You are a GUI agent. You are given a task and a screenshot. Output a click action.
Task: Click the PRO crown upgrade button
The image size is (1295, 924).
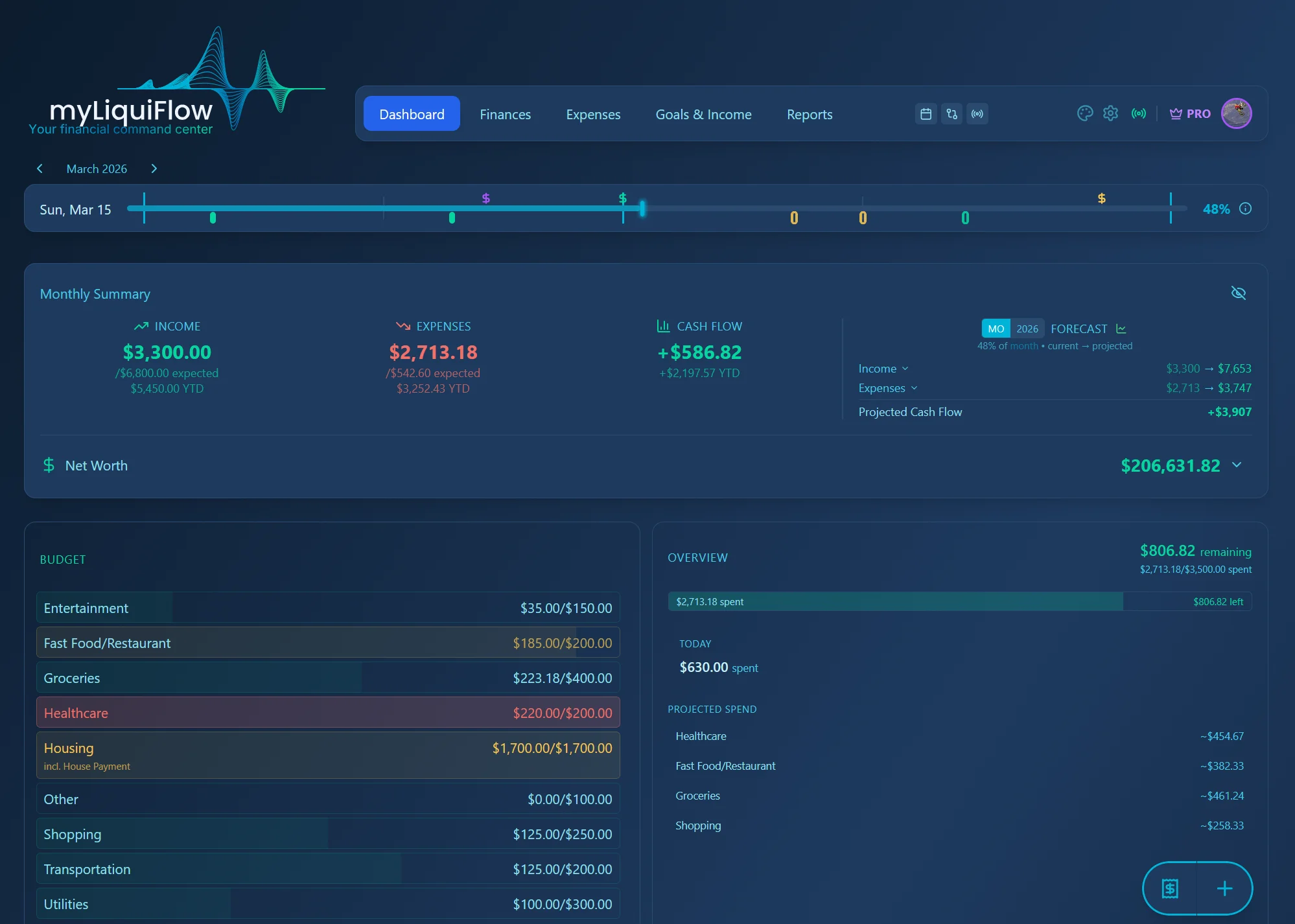1189,113
